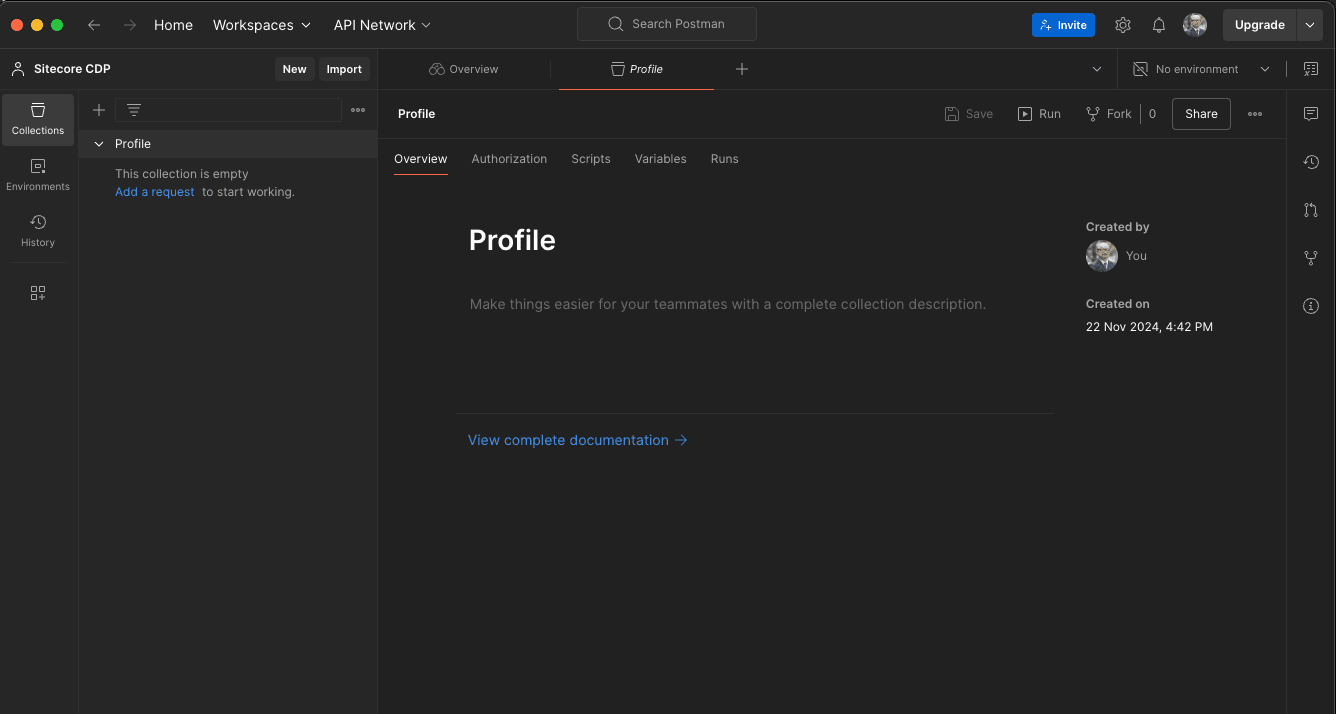This screenshot has height=714, width=1336.
Task: Collapse the Profile collection tree item
Action: (99, 144)
